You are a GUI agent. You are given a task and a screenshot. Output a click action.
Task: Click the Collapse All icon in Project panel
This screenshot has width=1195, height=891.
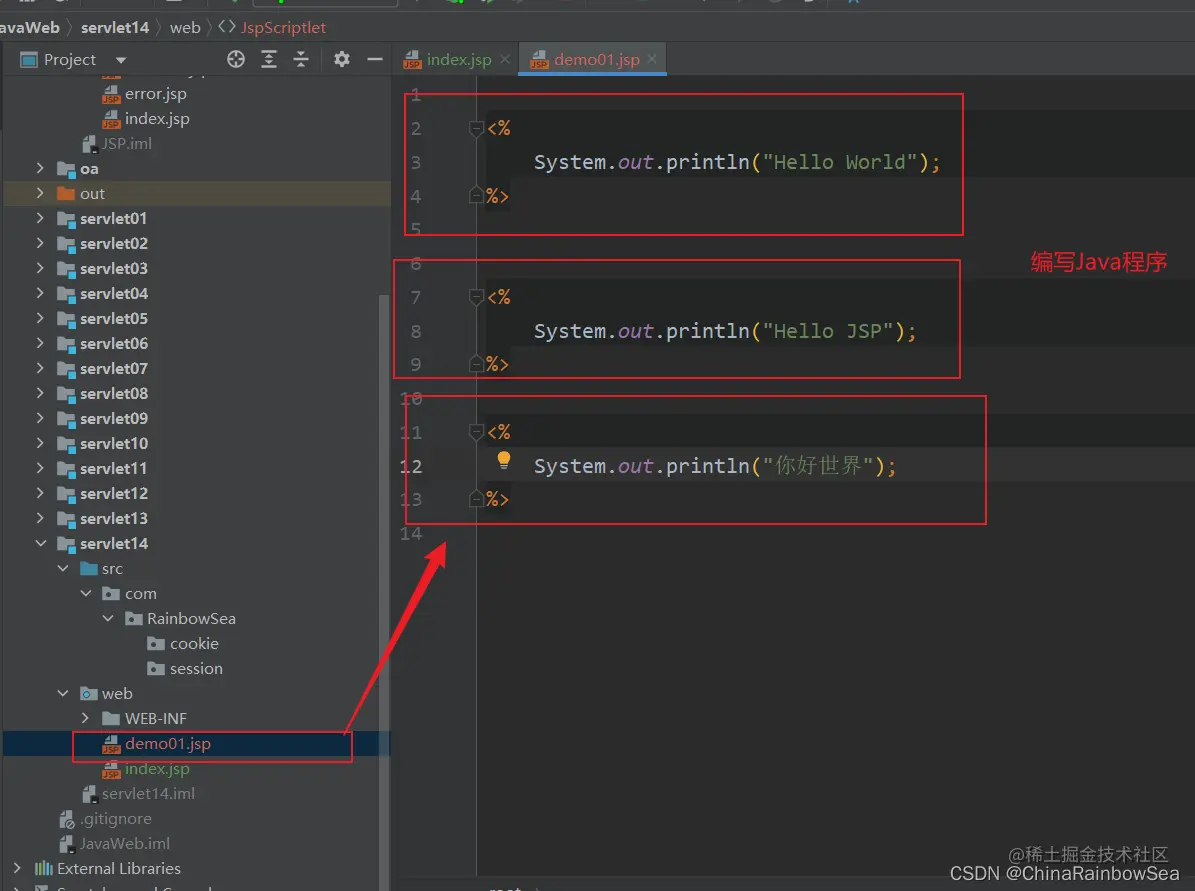pyautogui.click(x=301, y=59)
